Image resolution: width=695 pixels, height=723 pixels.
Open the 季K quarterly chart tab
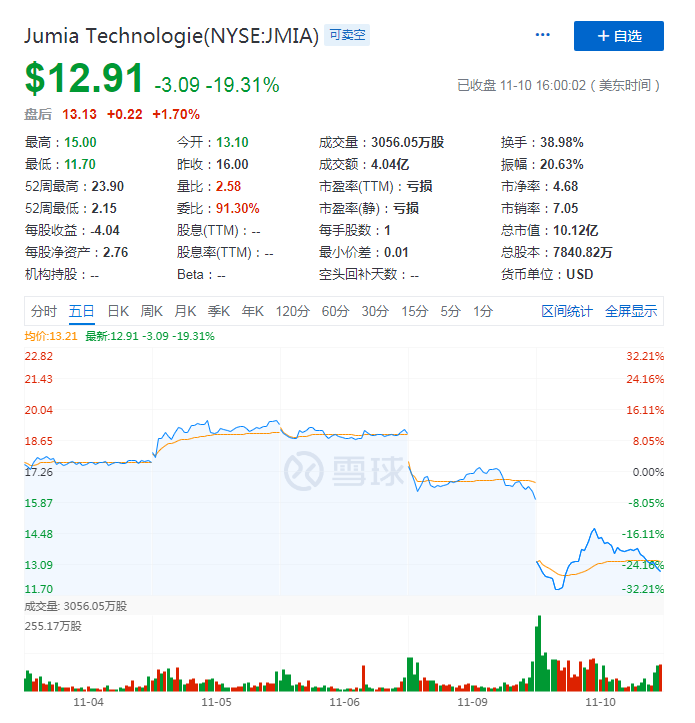click(x=219, y=312)
